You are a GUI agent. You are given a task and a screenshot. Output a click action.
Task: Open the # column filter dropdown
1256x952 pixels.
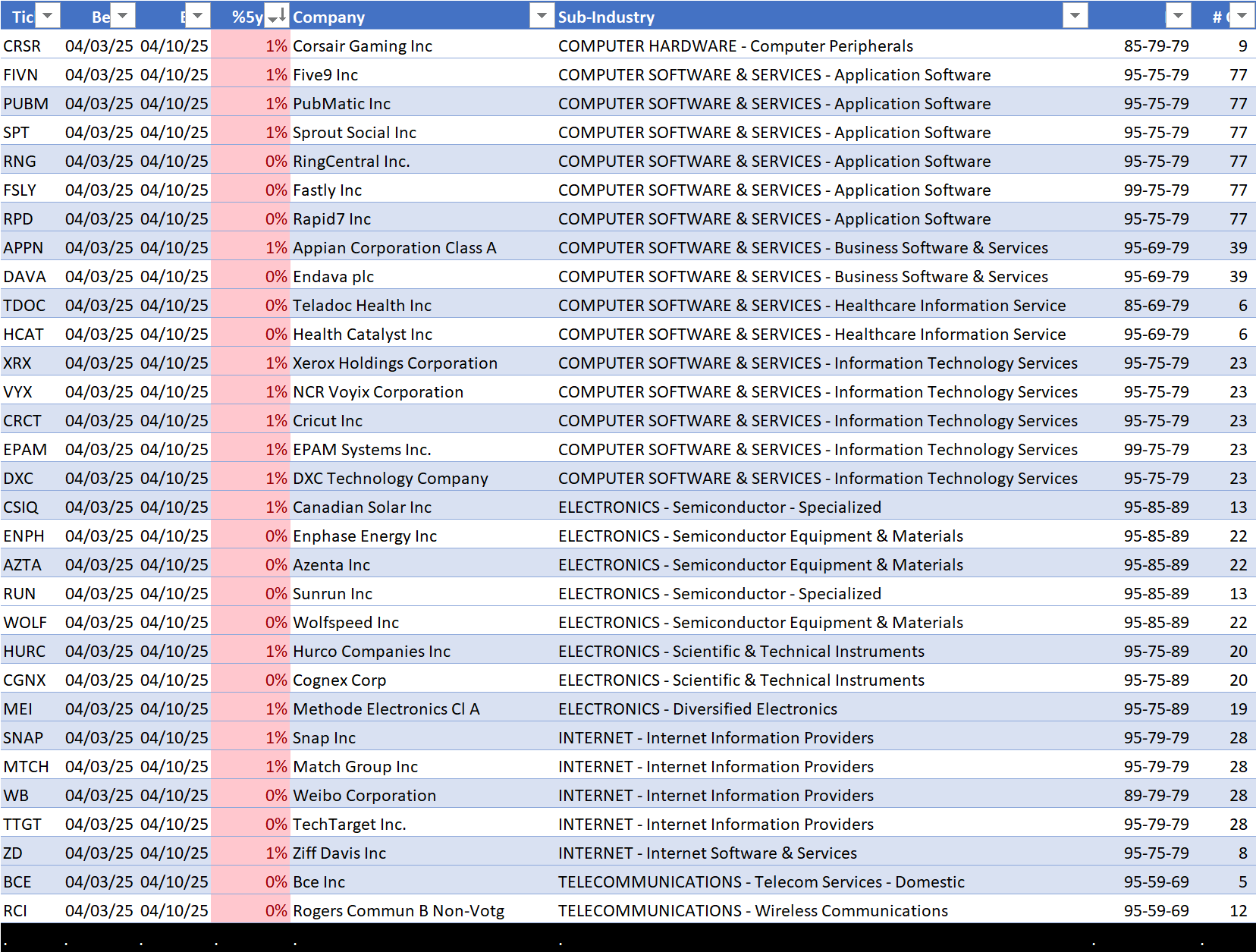(1242, 16)
